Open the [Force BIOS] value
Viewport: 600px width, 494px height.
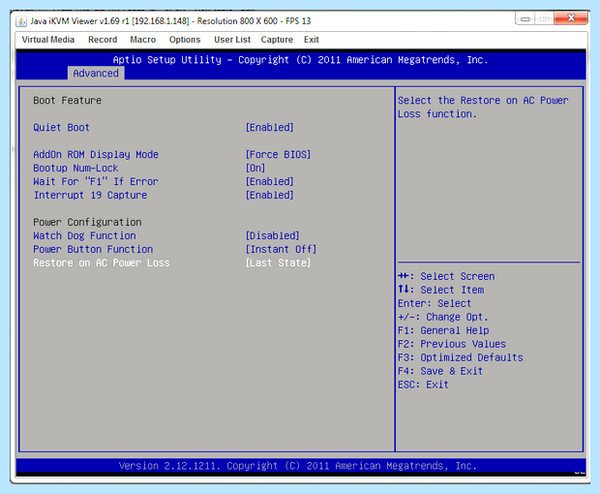278,155
